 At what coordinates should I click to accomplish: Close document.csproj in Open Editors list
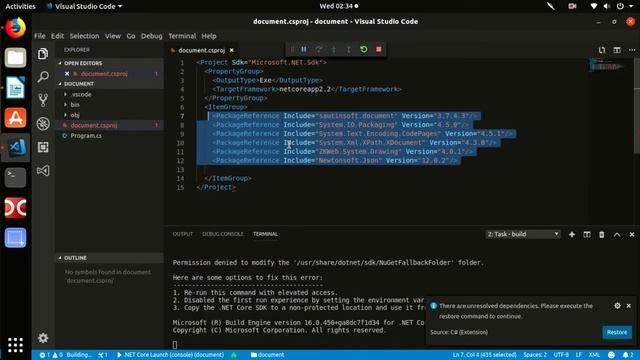67,73
